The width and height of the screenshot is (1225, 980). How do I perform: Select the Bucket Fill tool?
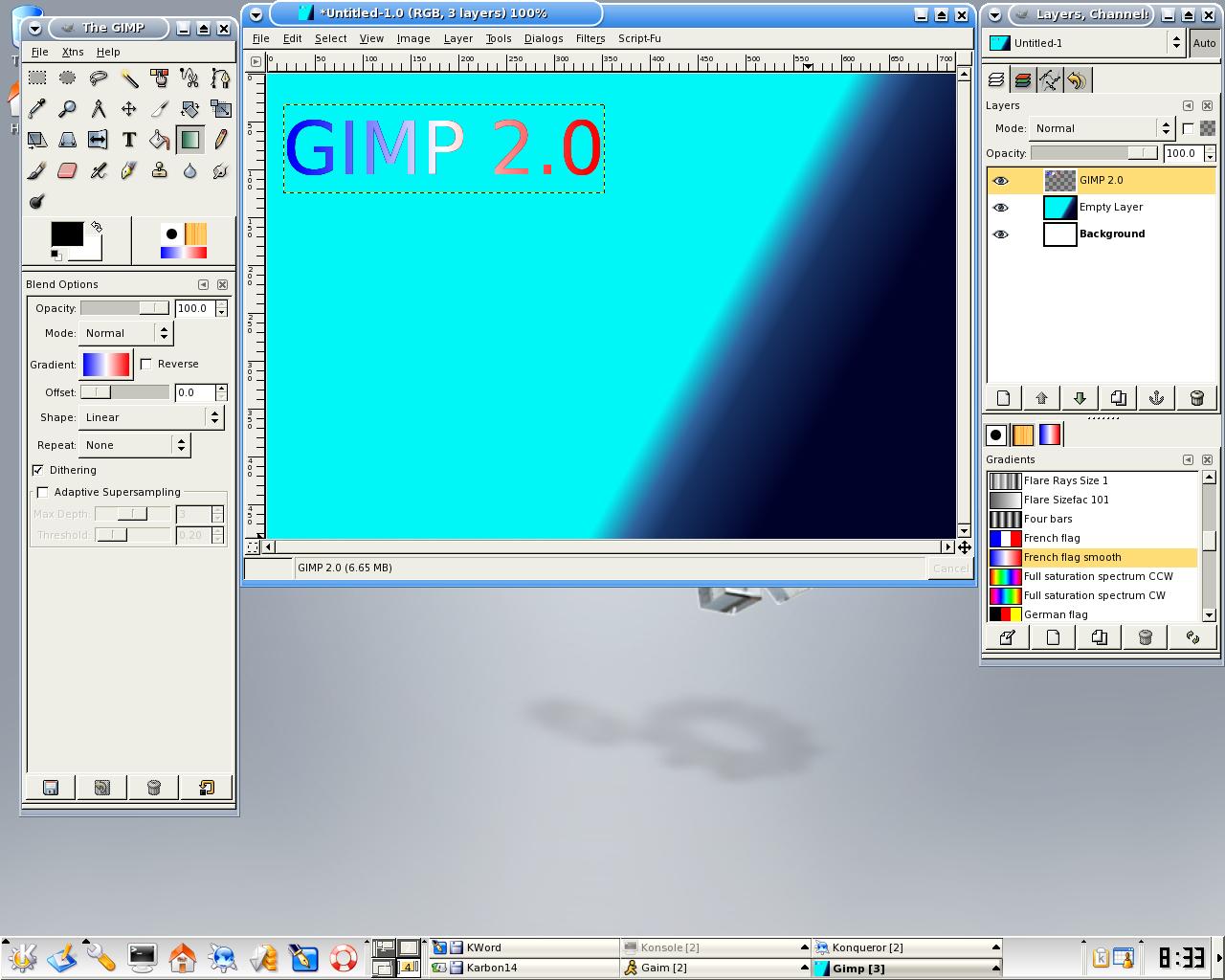click(160, 140)
